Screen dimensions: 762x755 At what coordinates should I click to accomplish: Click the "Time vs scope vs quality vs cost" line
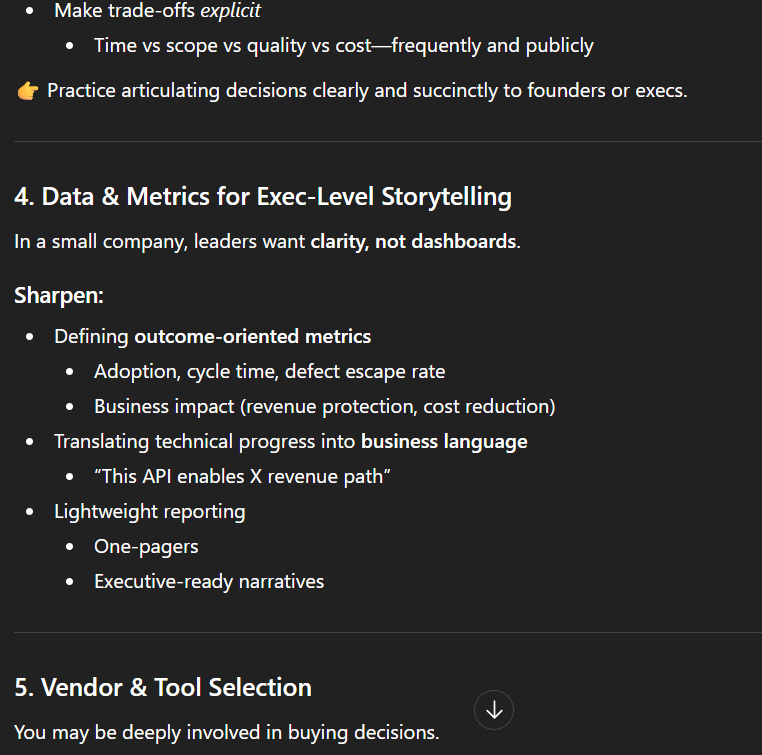[343, 45]
